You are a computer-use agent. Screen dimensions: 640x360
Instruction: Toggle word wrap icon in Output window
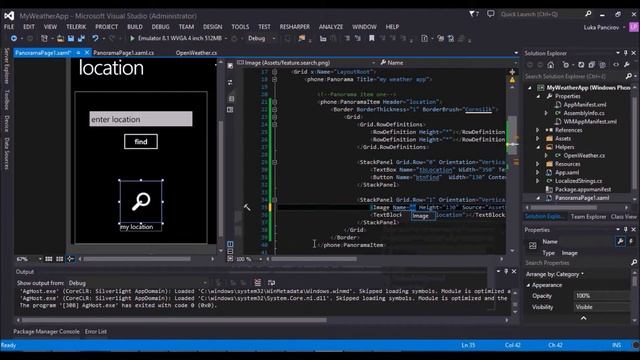(271, 282)
